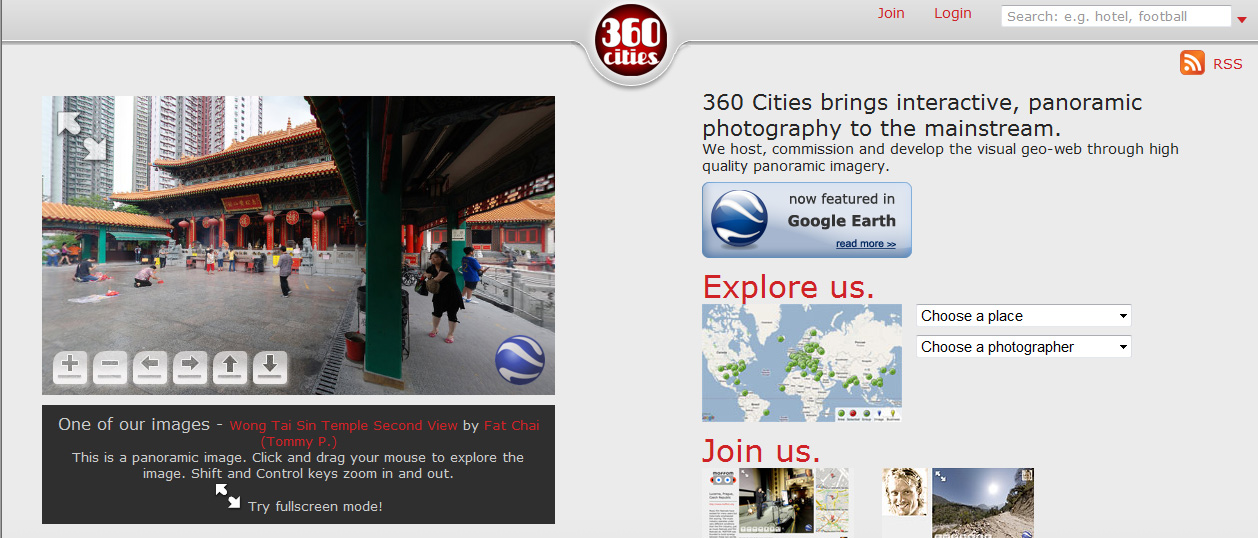The height and width of the screenshot is (538, 1258).
Task: Click the search input field
Action: pos(1115,16)
